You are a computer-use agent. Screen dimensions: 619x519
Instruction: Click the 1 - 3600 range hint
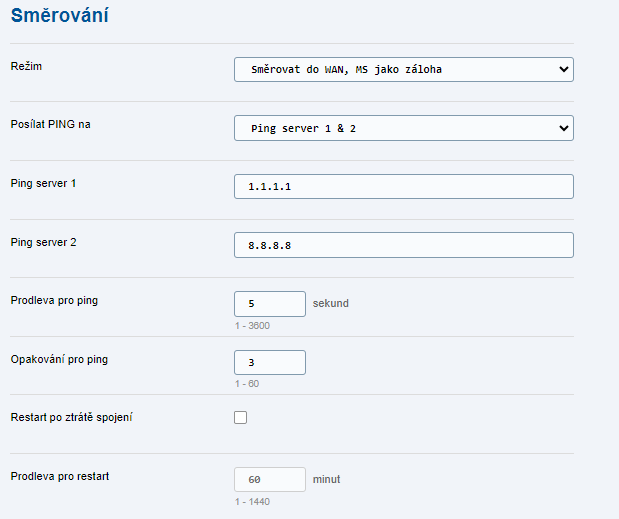(x=252, y=326)
